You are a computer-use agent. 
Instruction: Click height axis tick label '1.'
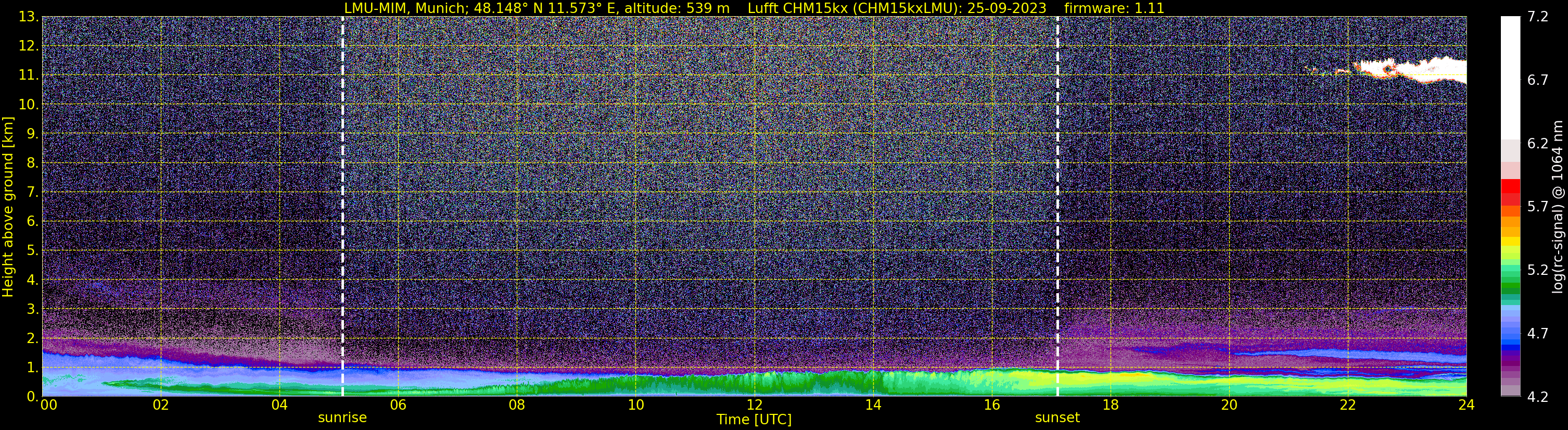pos(32,367)
